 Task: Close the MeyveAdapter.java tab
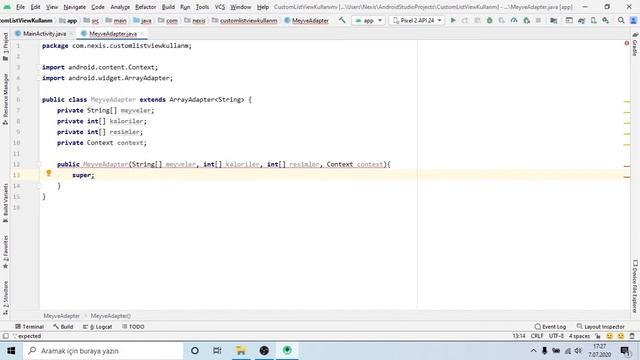click(x=142, y=33)
